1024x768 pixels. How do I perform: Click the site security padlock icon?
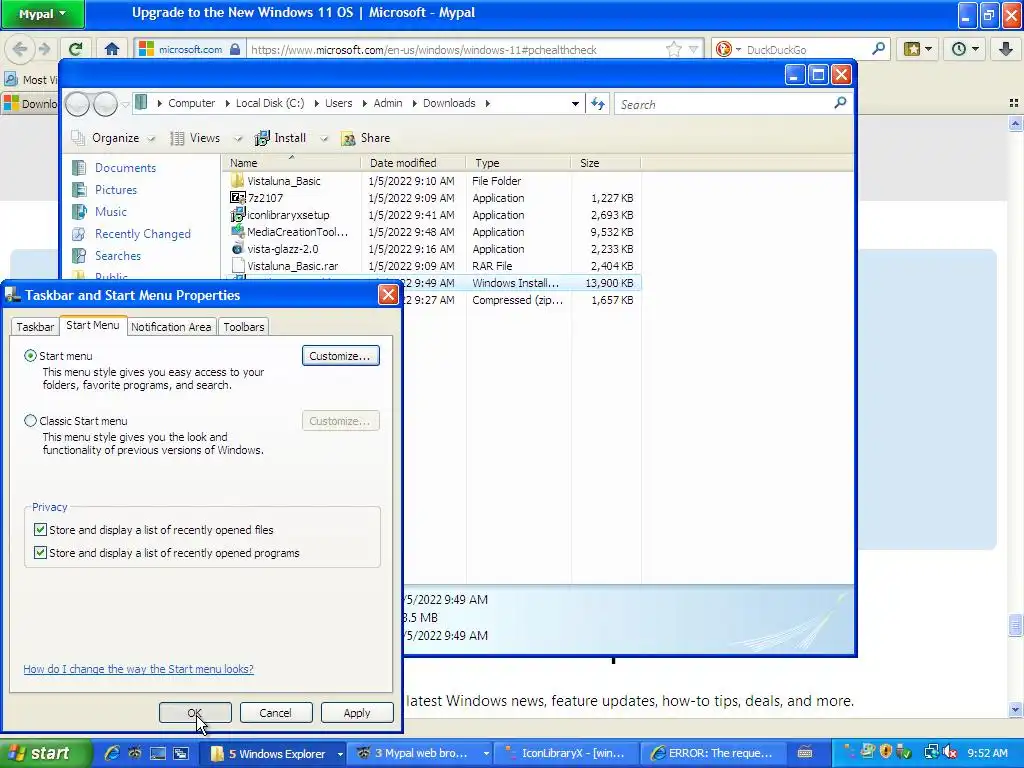[235, 49]
